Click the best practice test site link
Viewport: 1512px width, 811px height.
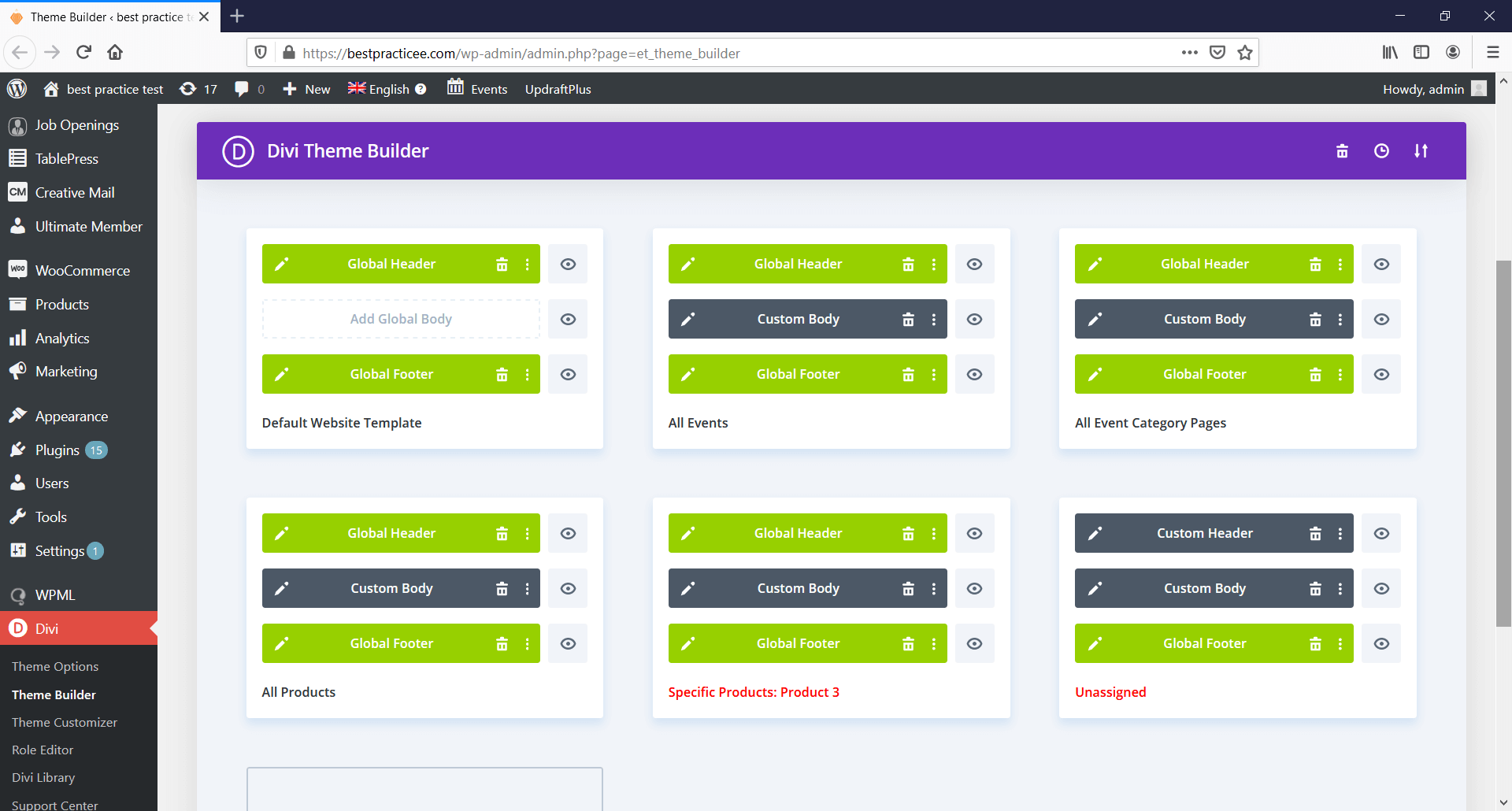(x=103, y=89)
